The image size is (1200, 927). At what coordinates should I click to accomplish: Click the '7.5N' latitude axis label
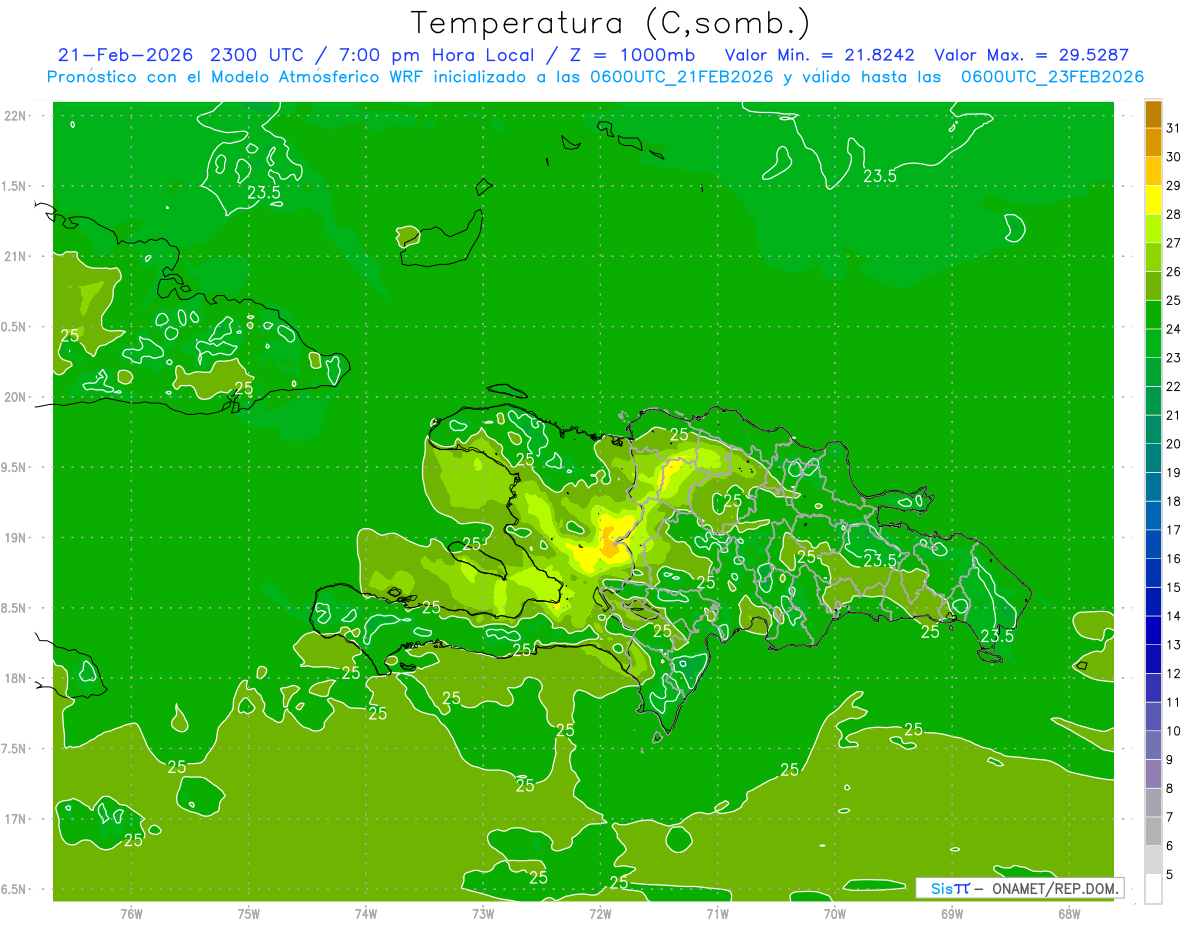16,749
